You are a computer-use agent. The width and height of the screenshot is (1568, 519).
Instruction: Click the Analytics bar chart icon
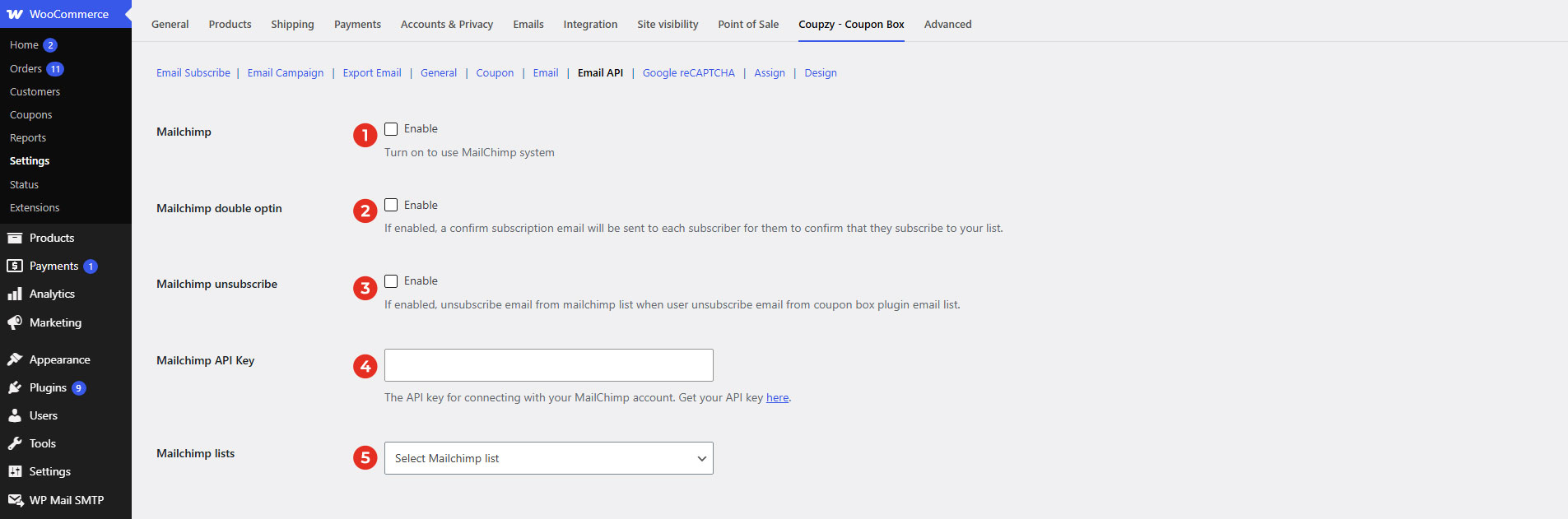click(15, 294)
